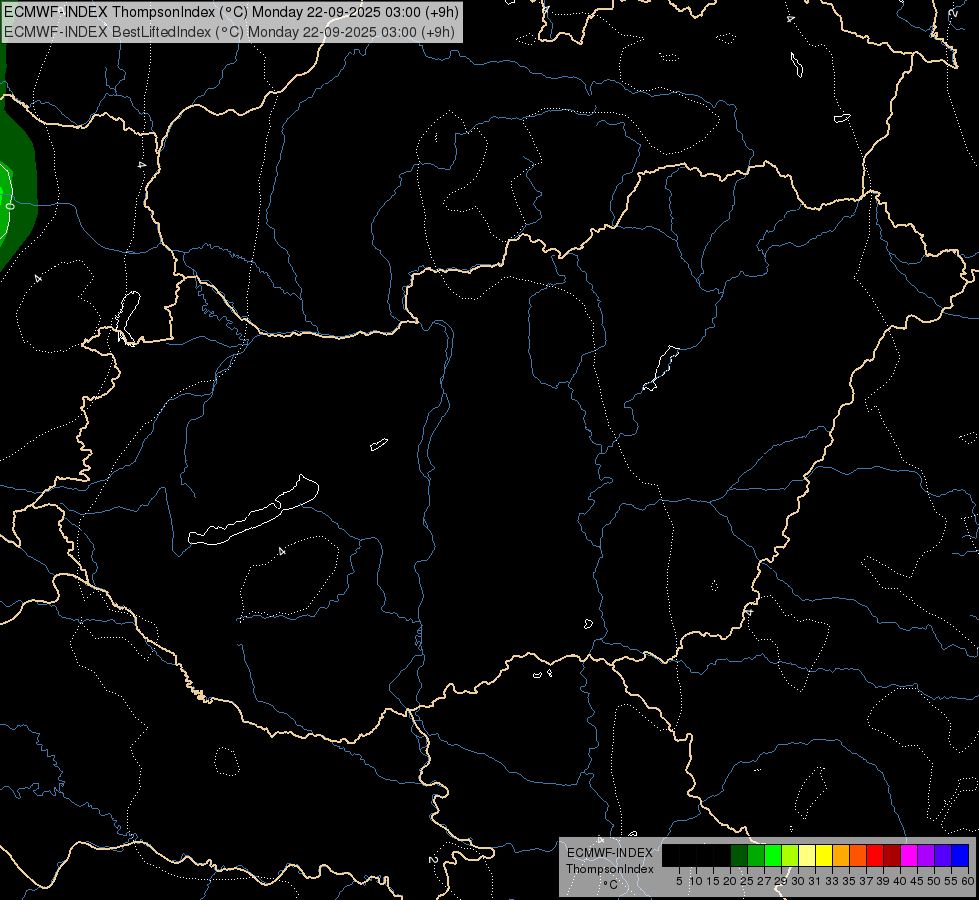Viewport: 979px width, 900px height.
Task: Click the dark green 20–25 legend swatch
Action: click(x=738, y=855)
